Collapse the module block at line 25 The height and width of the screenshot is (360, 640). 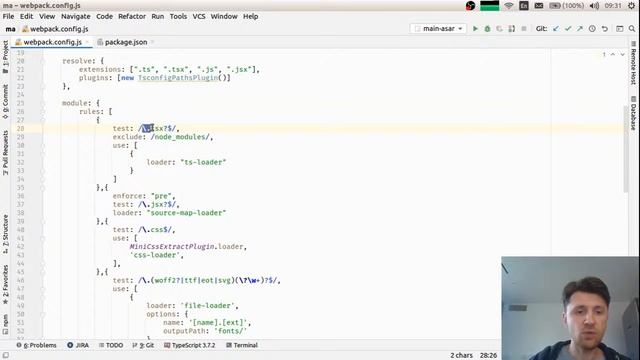click(x=42, y=103)
